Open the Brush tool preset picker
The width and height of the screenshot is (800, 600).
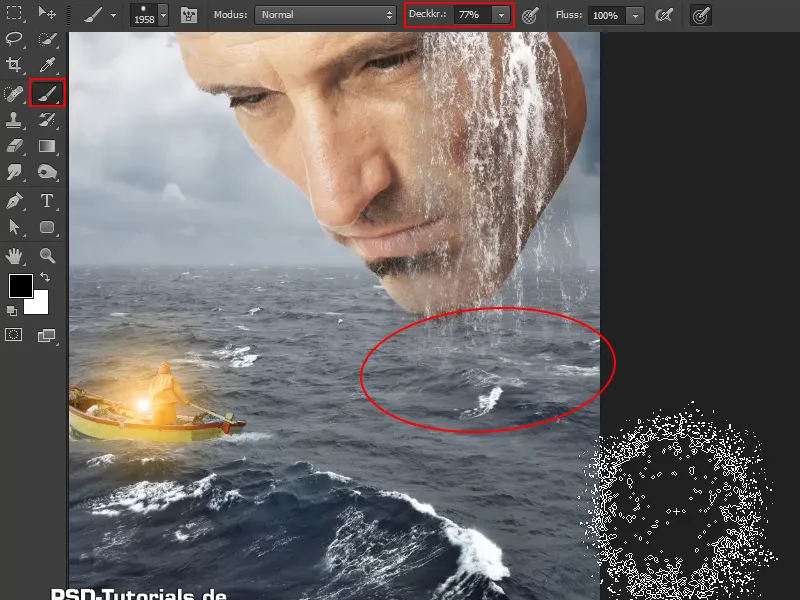[x=99, y=15]
